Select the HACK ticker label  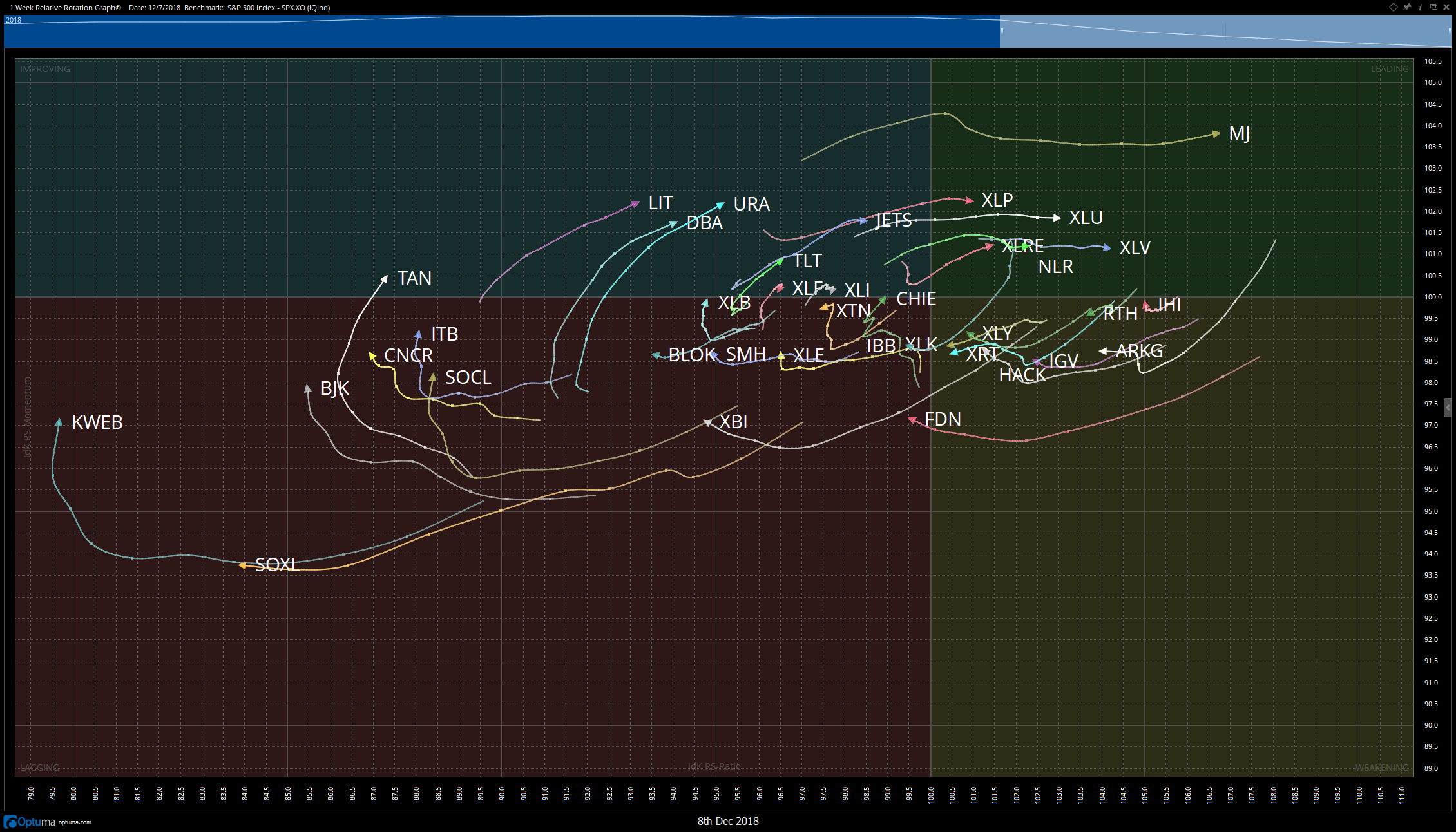1022,375
